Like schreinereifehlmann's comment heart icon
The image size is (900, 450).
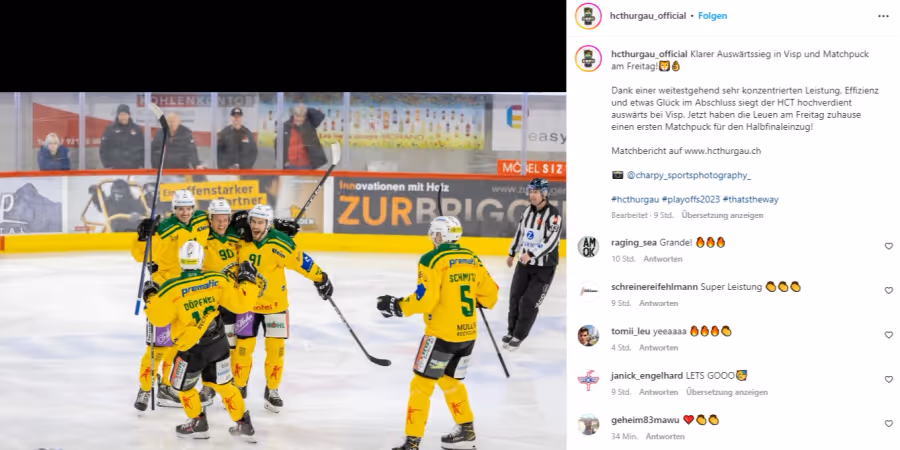pyautogui.click(x=889, y=290)
